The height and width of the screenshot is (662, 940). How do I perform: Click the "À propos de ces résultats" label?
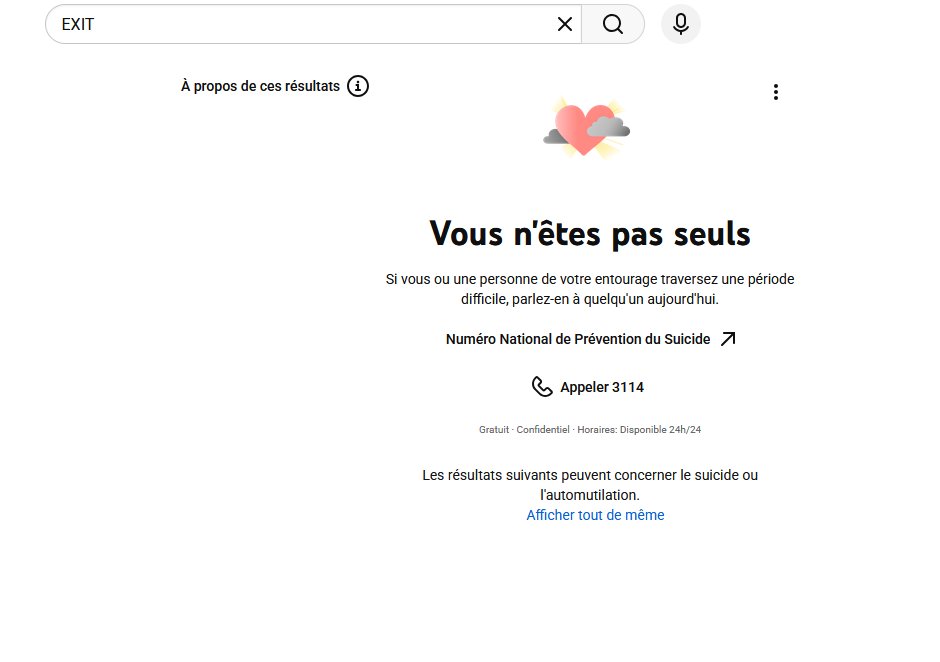click(259, 86)
